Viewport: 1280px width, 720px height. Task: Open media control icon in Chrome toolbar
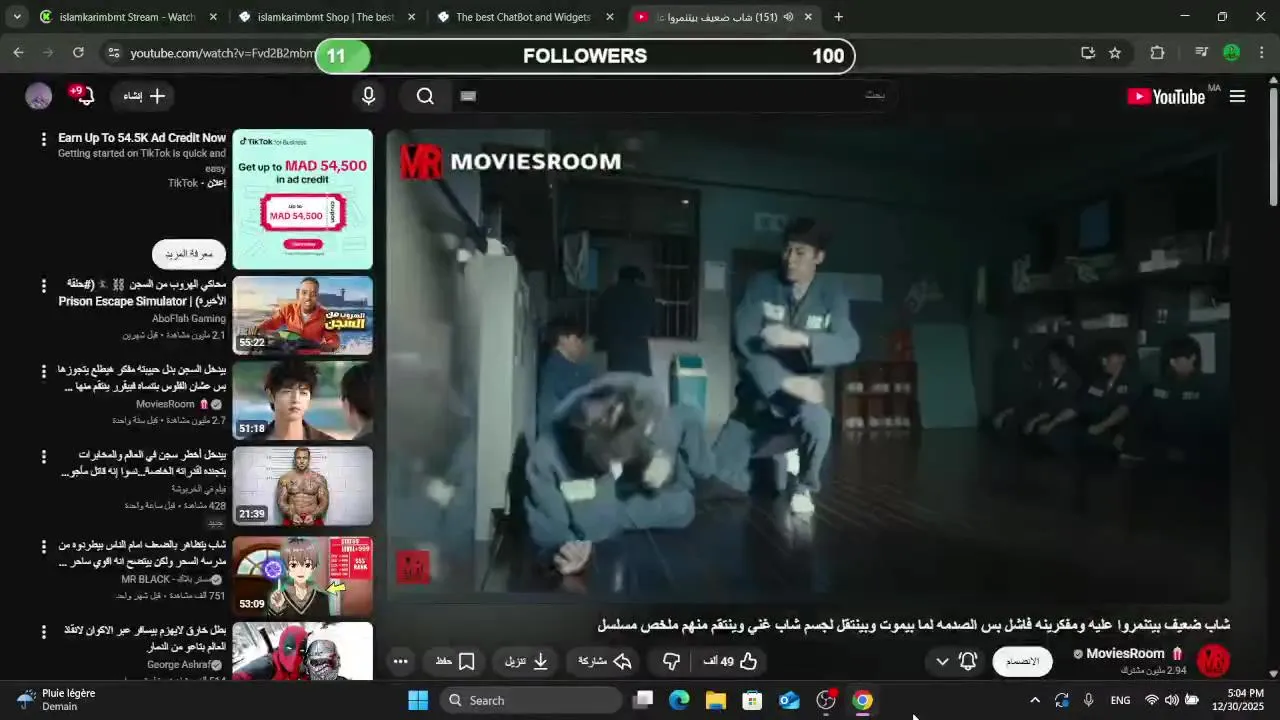click(1202, 53)
